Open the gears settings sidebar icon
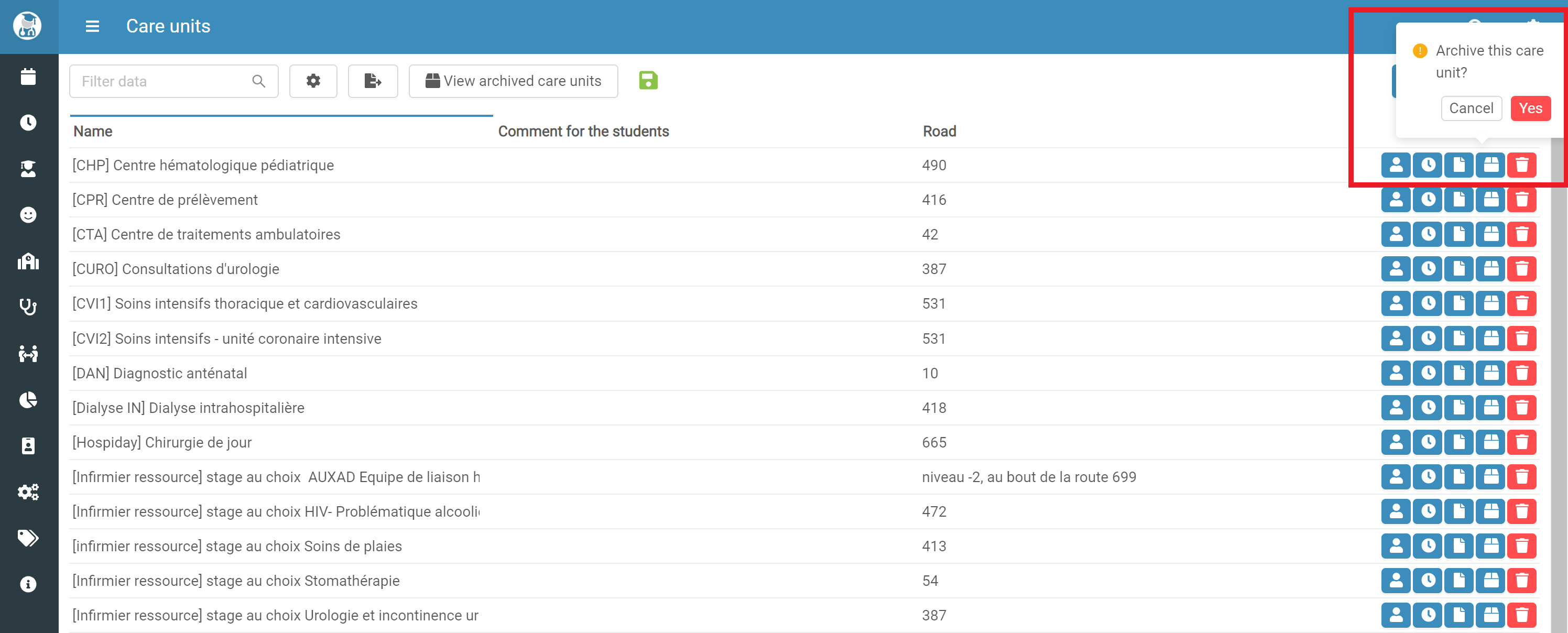The image size is (1568, 633). click(x=28, y=492)
